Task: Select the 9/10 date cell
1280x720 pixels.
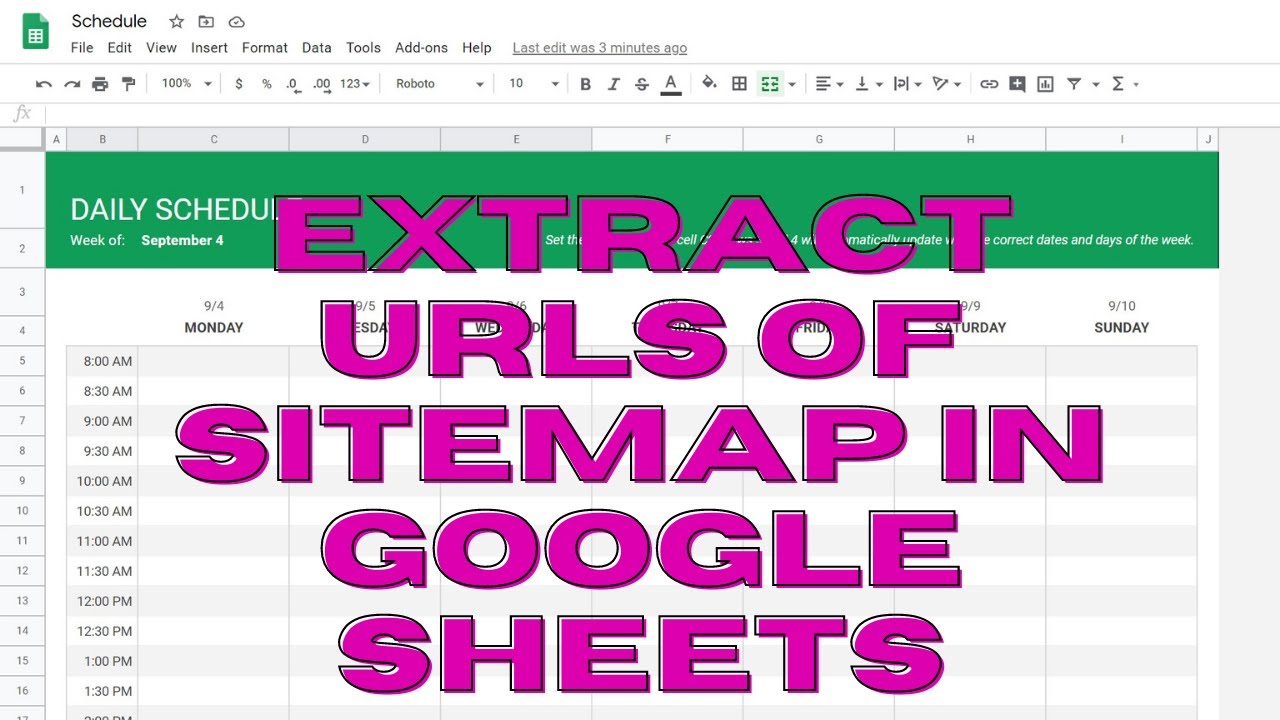Action: pos(1122,306)
